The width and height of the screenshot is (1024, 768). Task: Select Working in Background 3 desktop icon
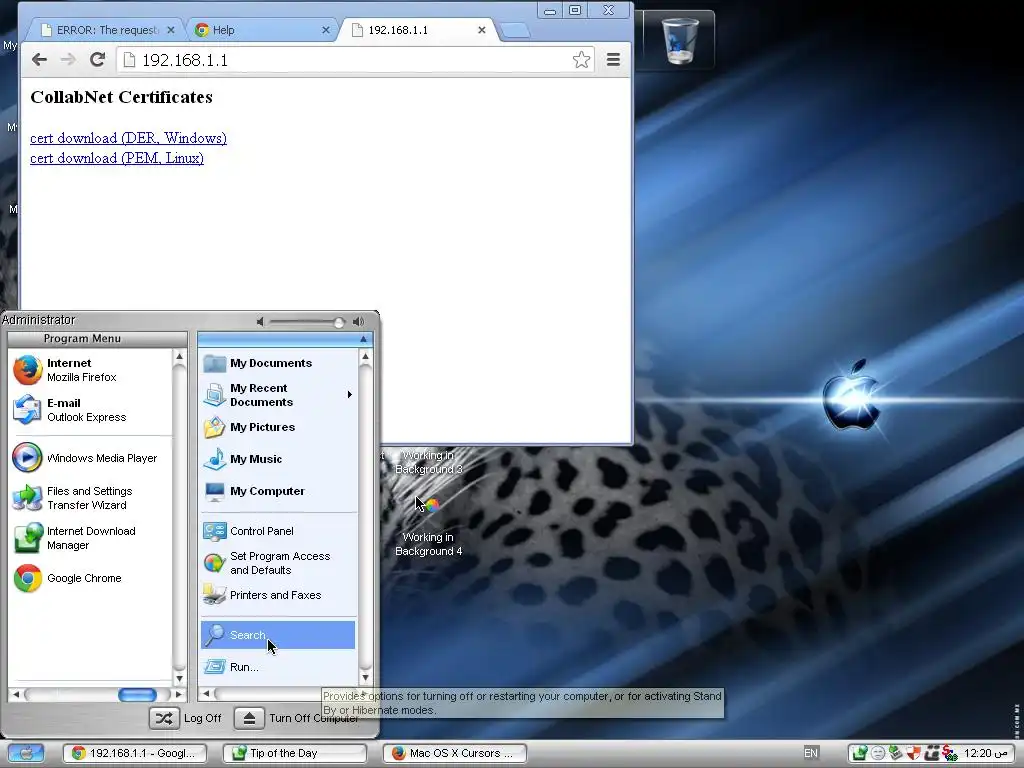429,462
